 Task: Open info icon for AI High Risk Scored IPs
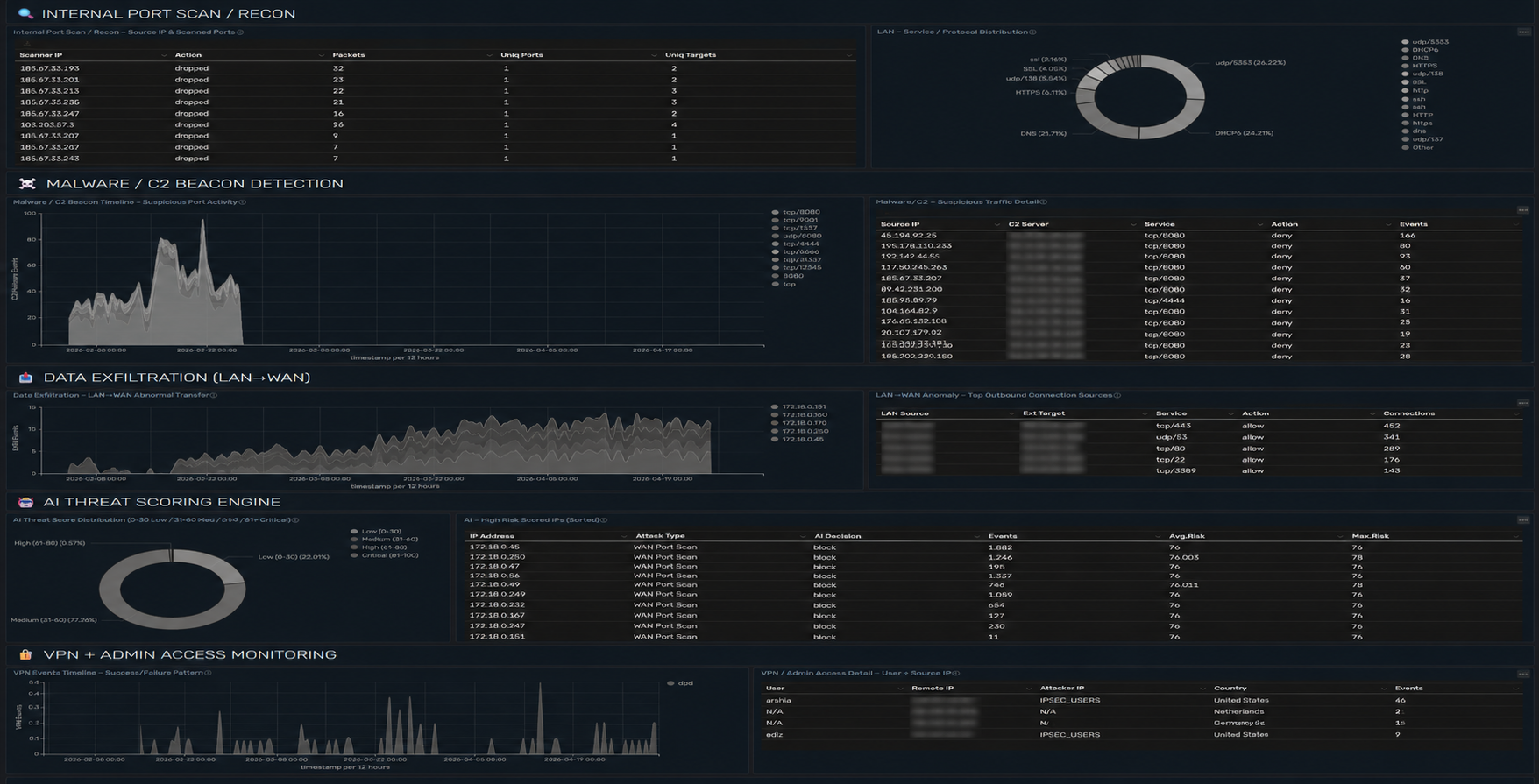click(604, 520)
